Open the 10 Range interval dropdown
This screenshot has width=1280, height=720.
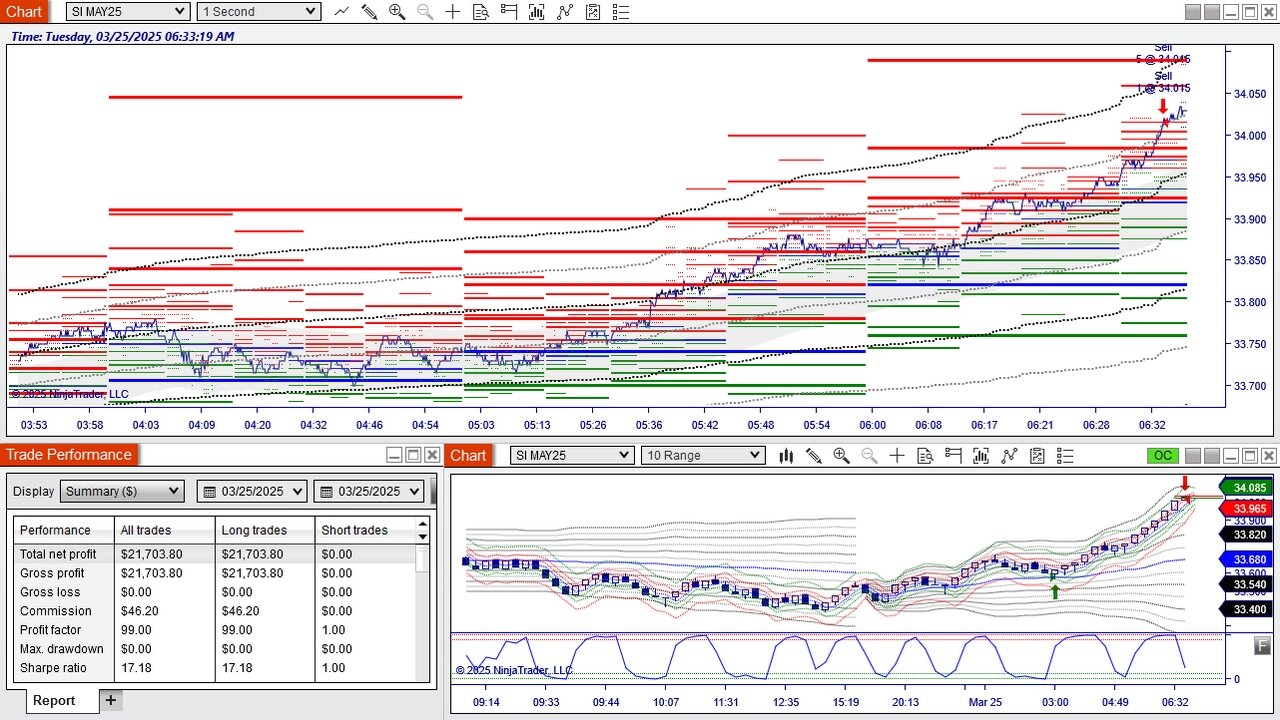point(703,456)
